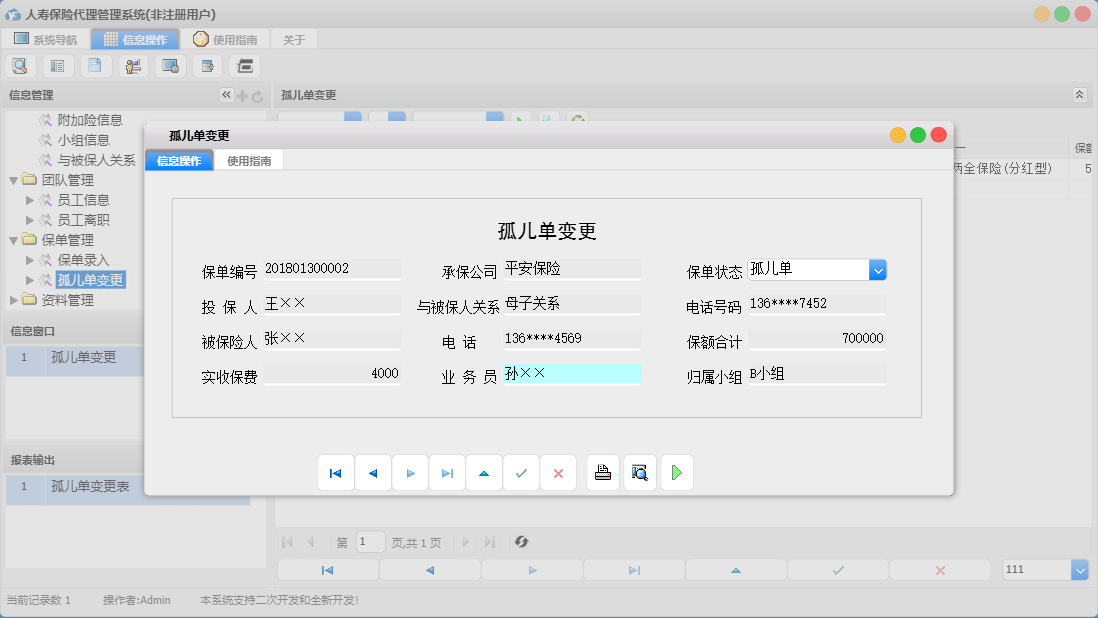This screenshot has height=618, width=1098.
Task: Cancel edits with the red X icon
Action: pos(557,472)
